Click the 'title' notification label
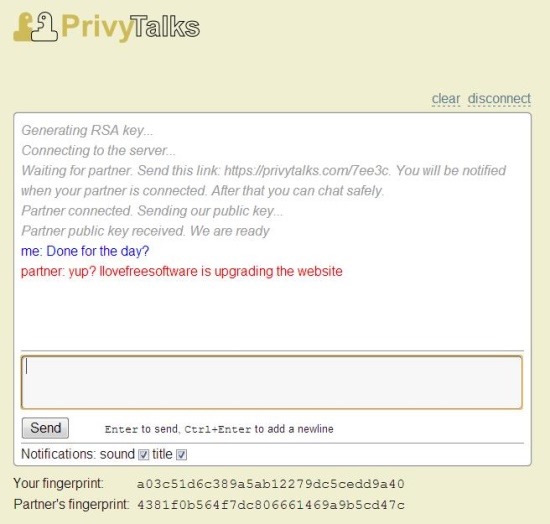Screen dimensions: 550x524 (162, 454)
